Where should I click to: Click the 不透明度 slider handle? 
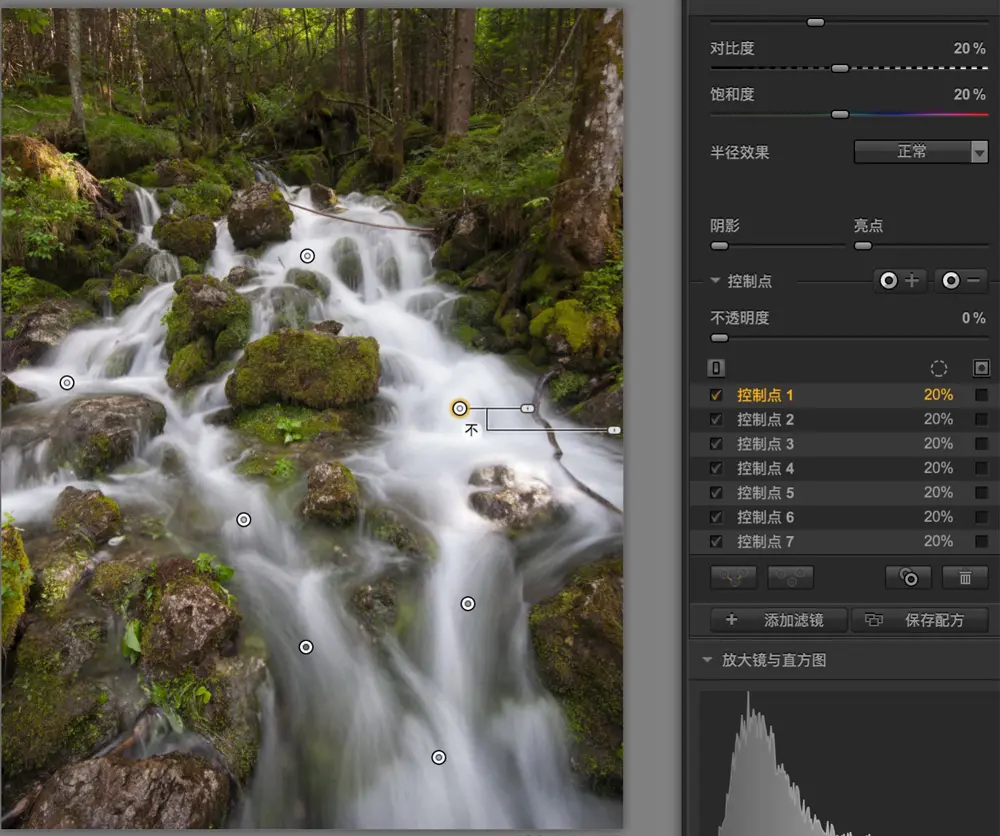click(719, 338)
